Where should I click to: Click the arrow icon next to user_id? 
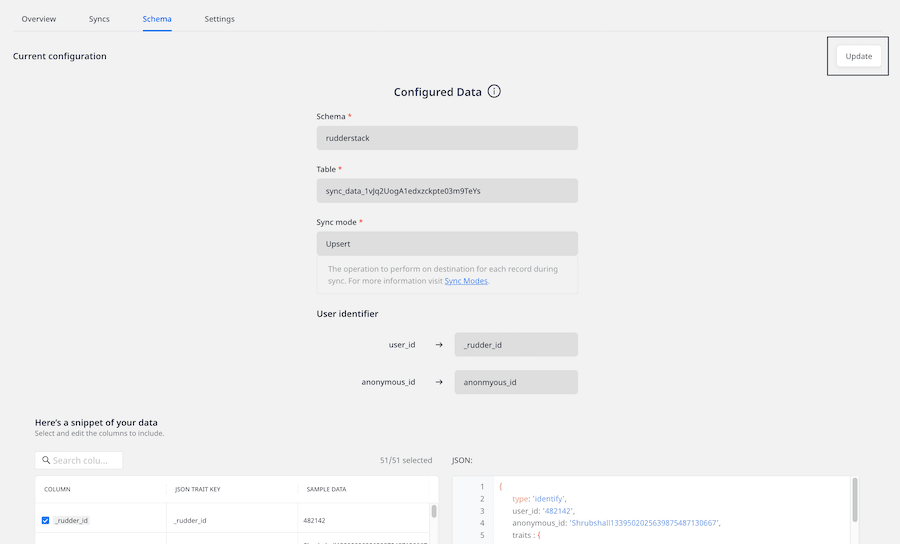click(438, 345)
